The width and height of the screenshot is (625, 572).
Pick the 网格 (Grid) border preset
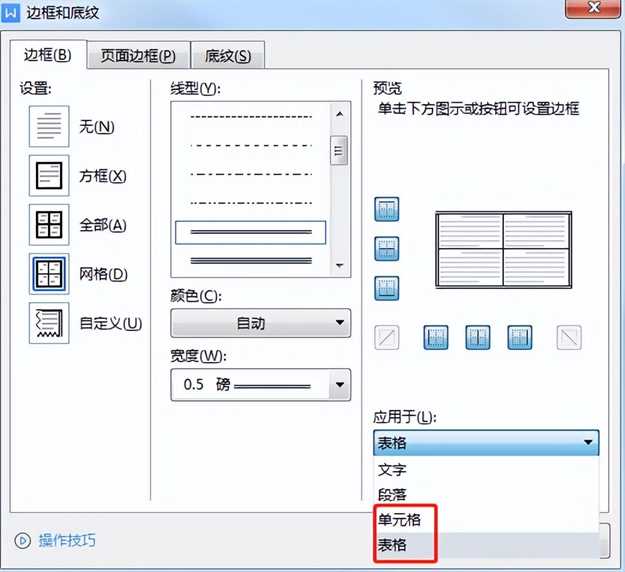[x=48, y=274]
